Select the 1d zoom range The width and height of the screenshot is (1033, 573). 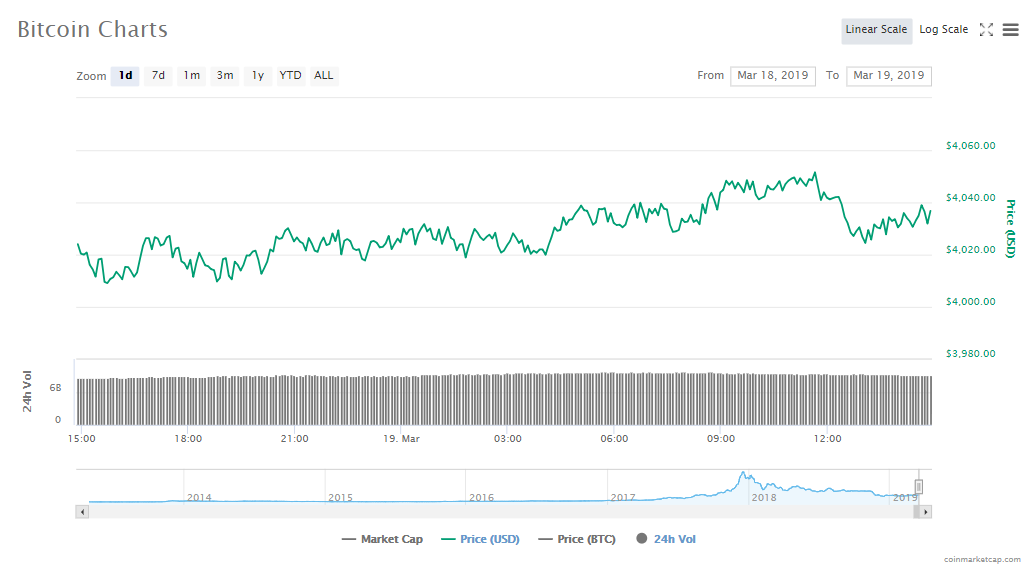tap(125, 76)
